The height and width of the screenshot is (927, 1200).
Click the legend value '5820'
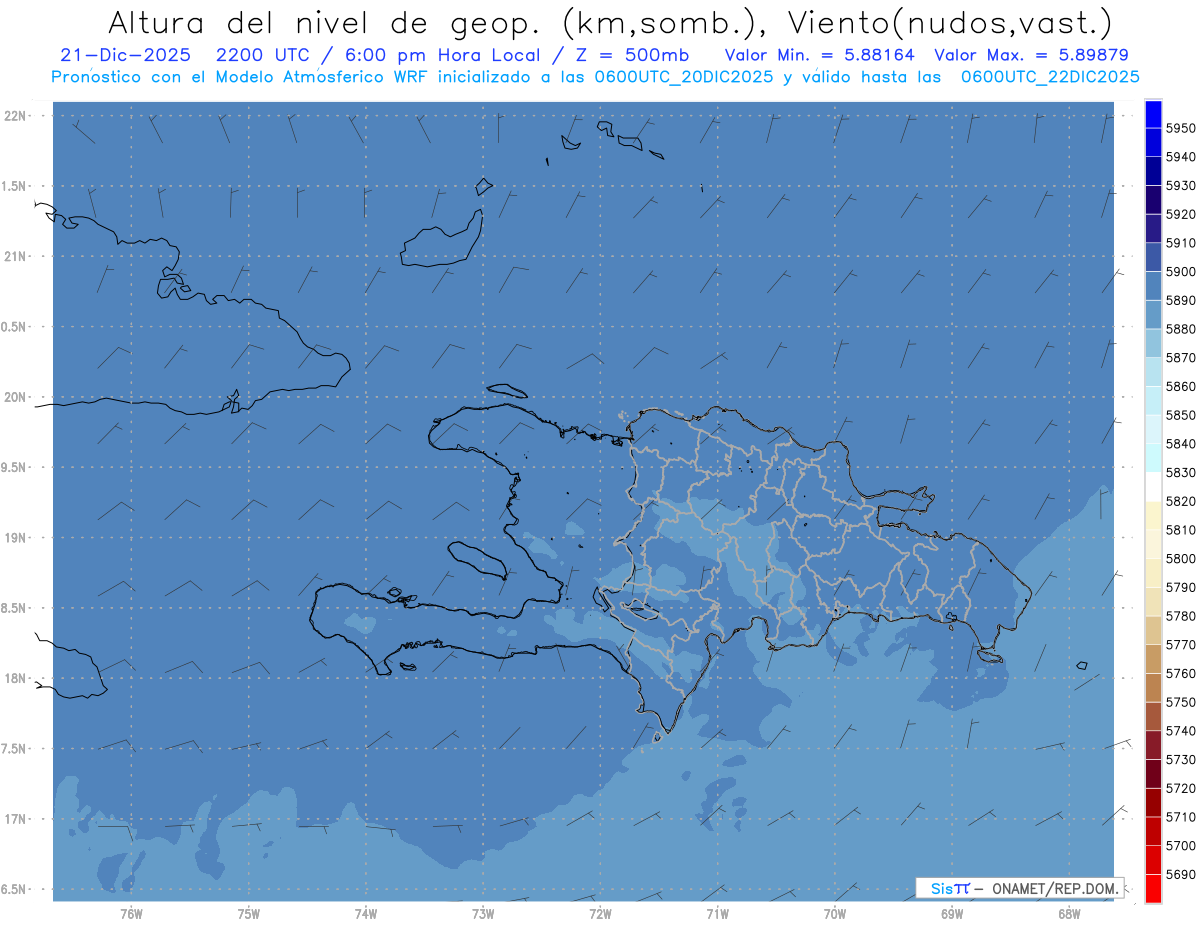[1181, 501]
